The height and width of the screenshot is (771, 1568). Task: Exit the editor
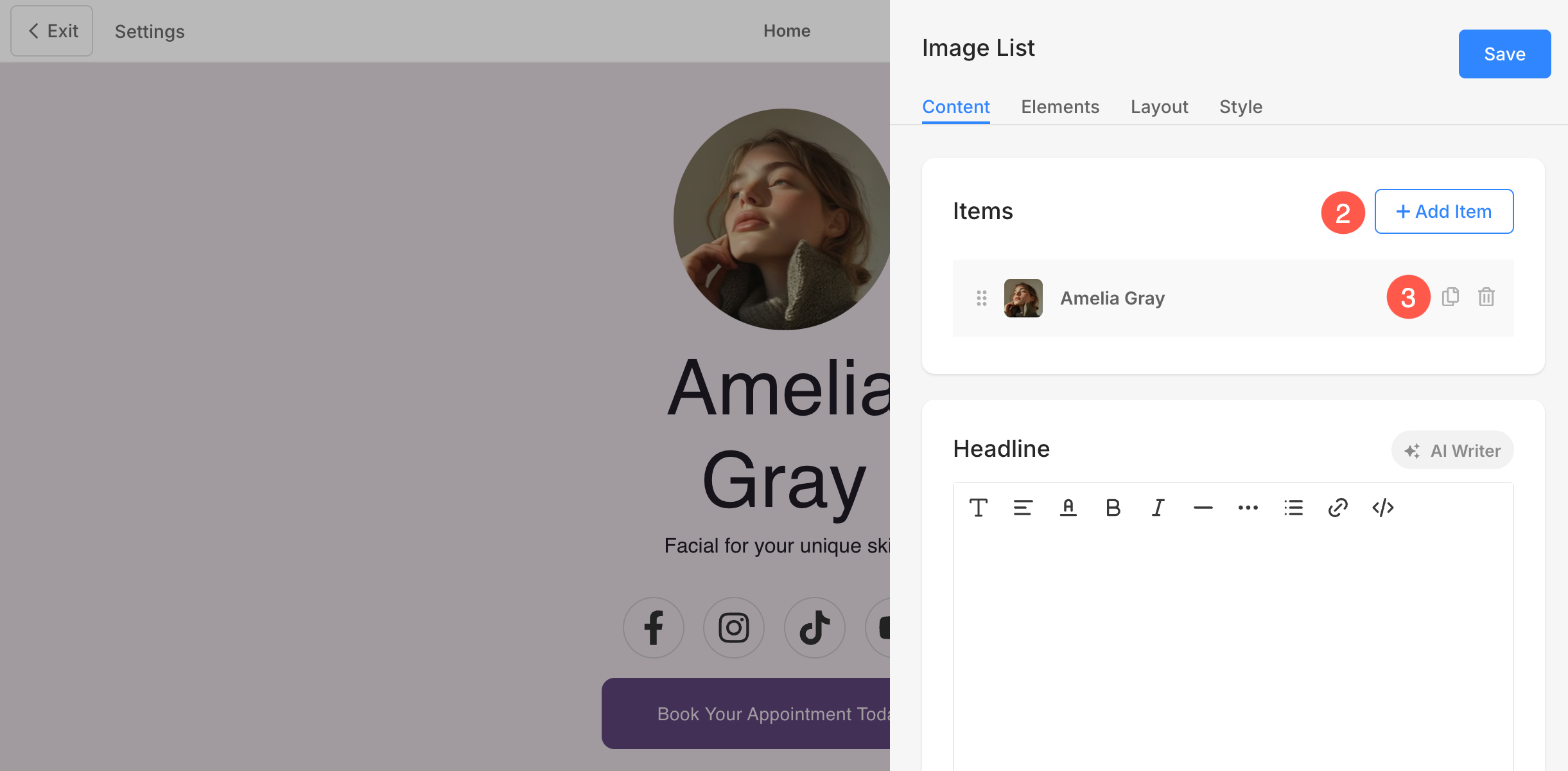[x=52, y=31]
